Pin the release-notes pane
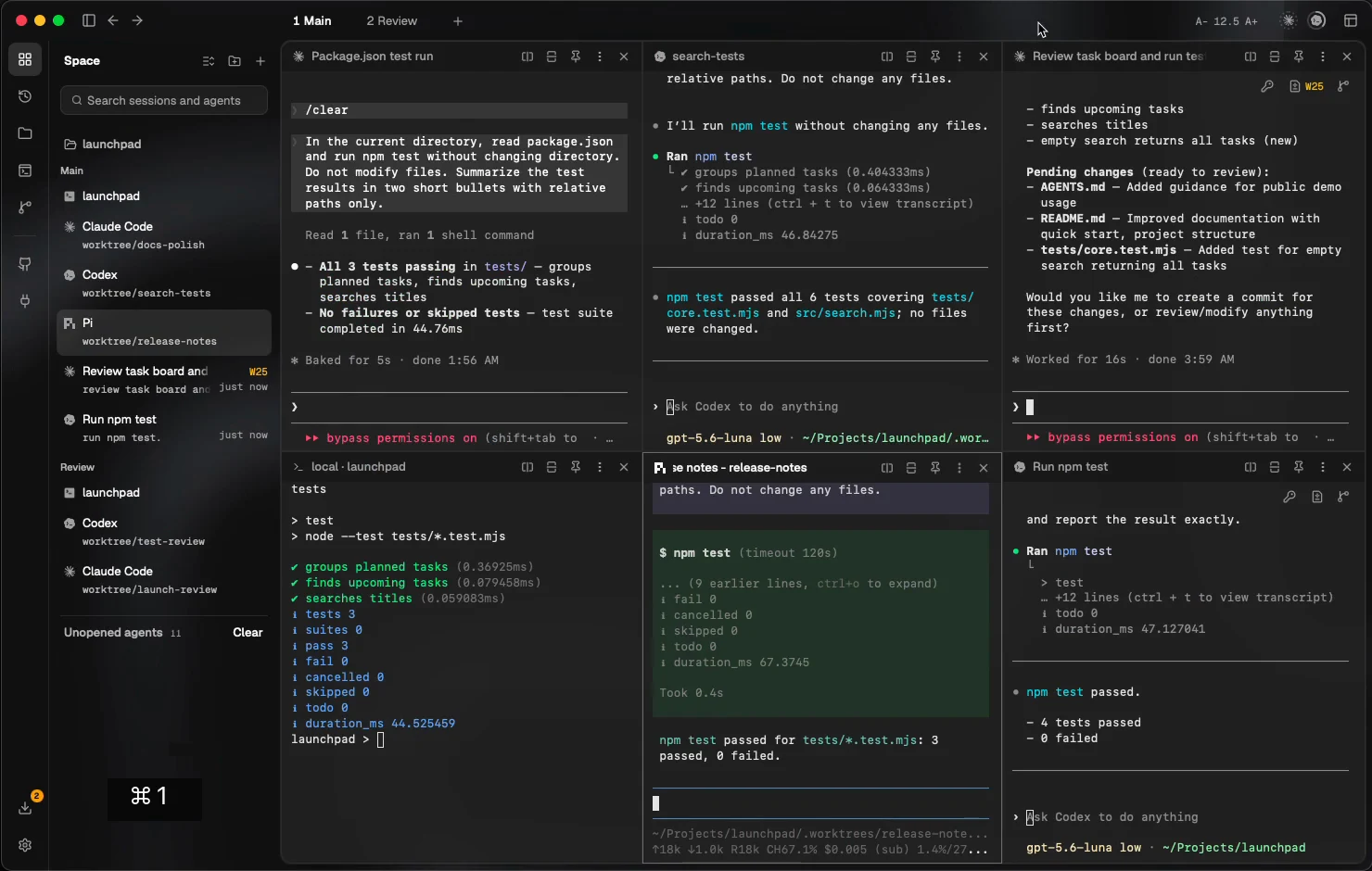The image size is (1372, 871). (x=935, y=468)
